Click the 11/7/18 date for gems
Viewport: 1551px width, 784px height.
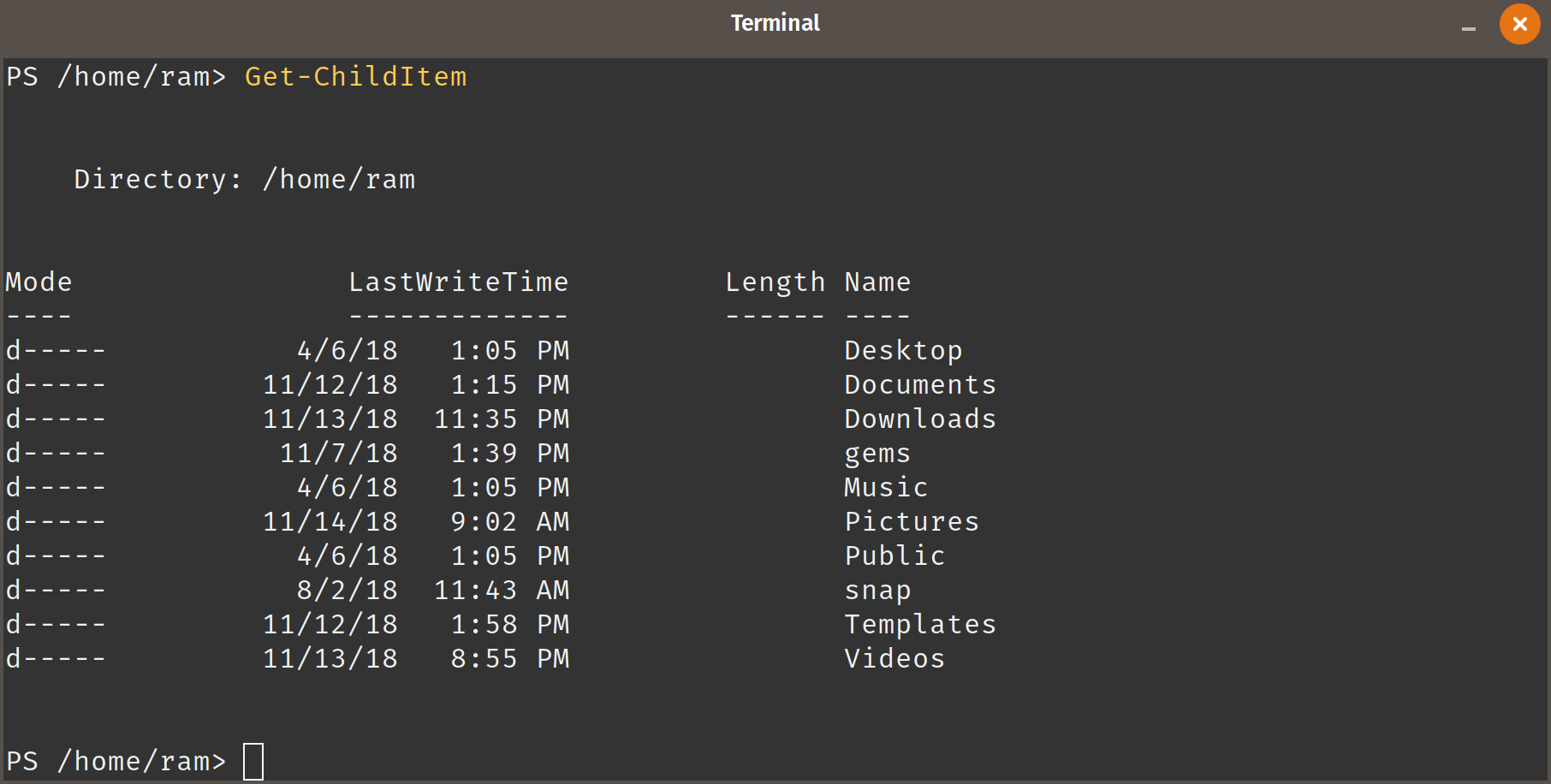[x=339, y=454]
